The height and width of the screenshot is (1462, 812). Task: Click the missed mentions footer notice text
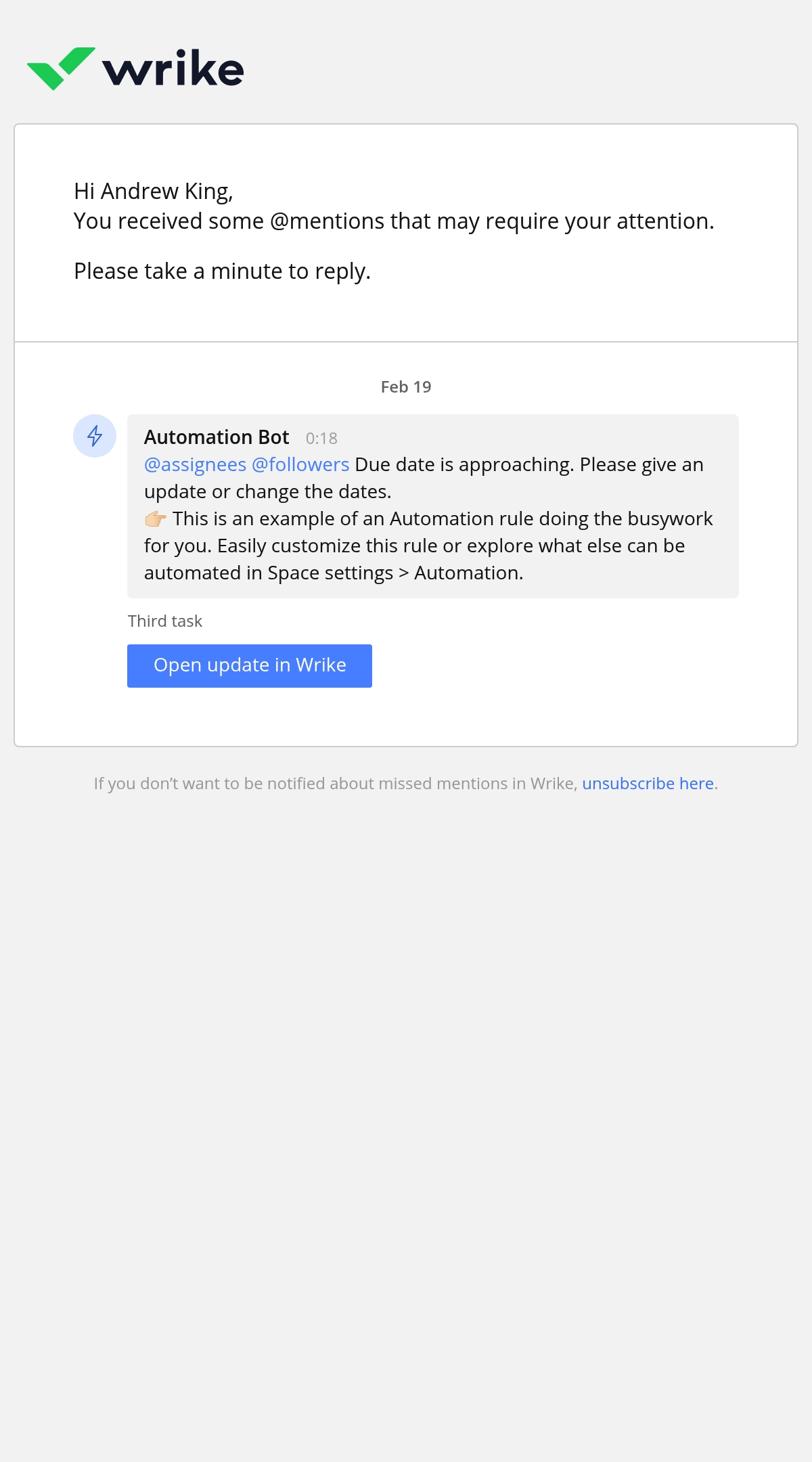click(x=336, y=783)
